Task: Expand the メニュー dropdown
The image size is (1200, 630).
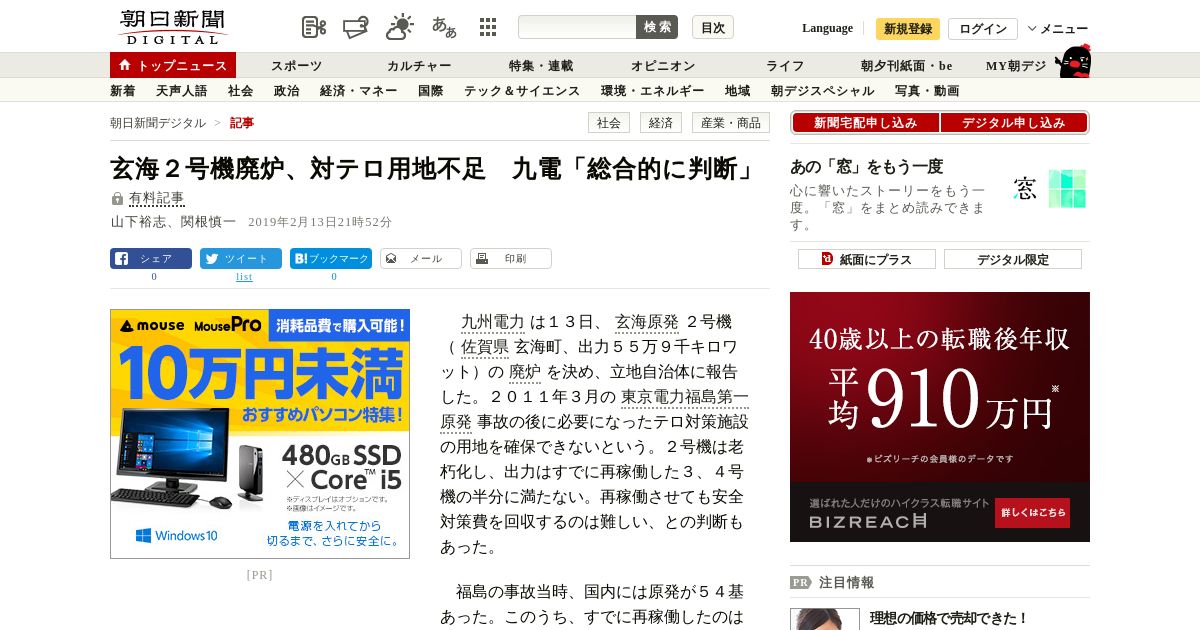Action: tap(1058, 29)
